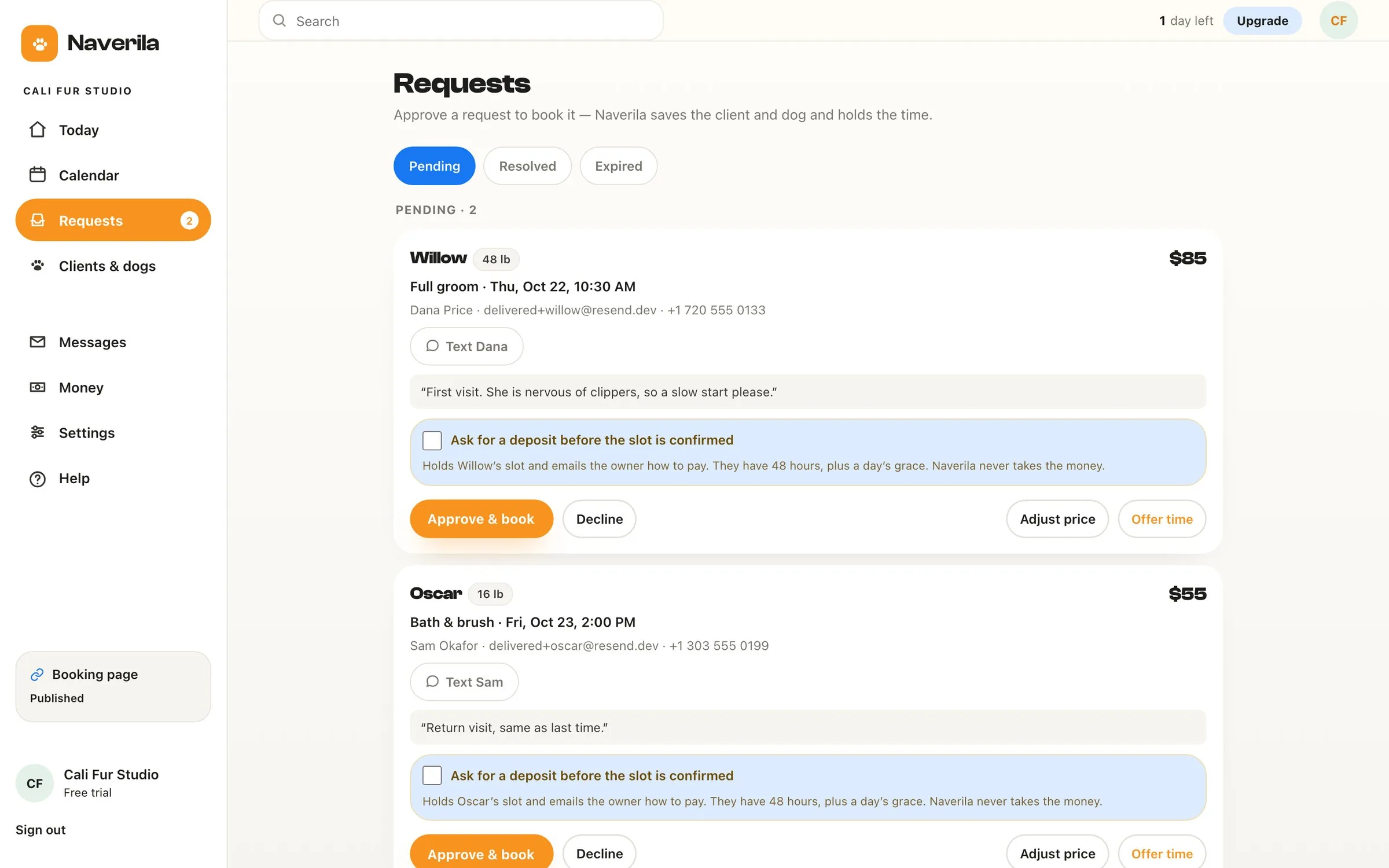1389x868 pixels.
Task: Click the Oscar dog name heading
Action: pos(436,593)
